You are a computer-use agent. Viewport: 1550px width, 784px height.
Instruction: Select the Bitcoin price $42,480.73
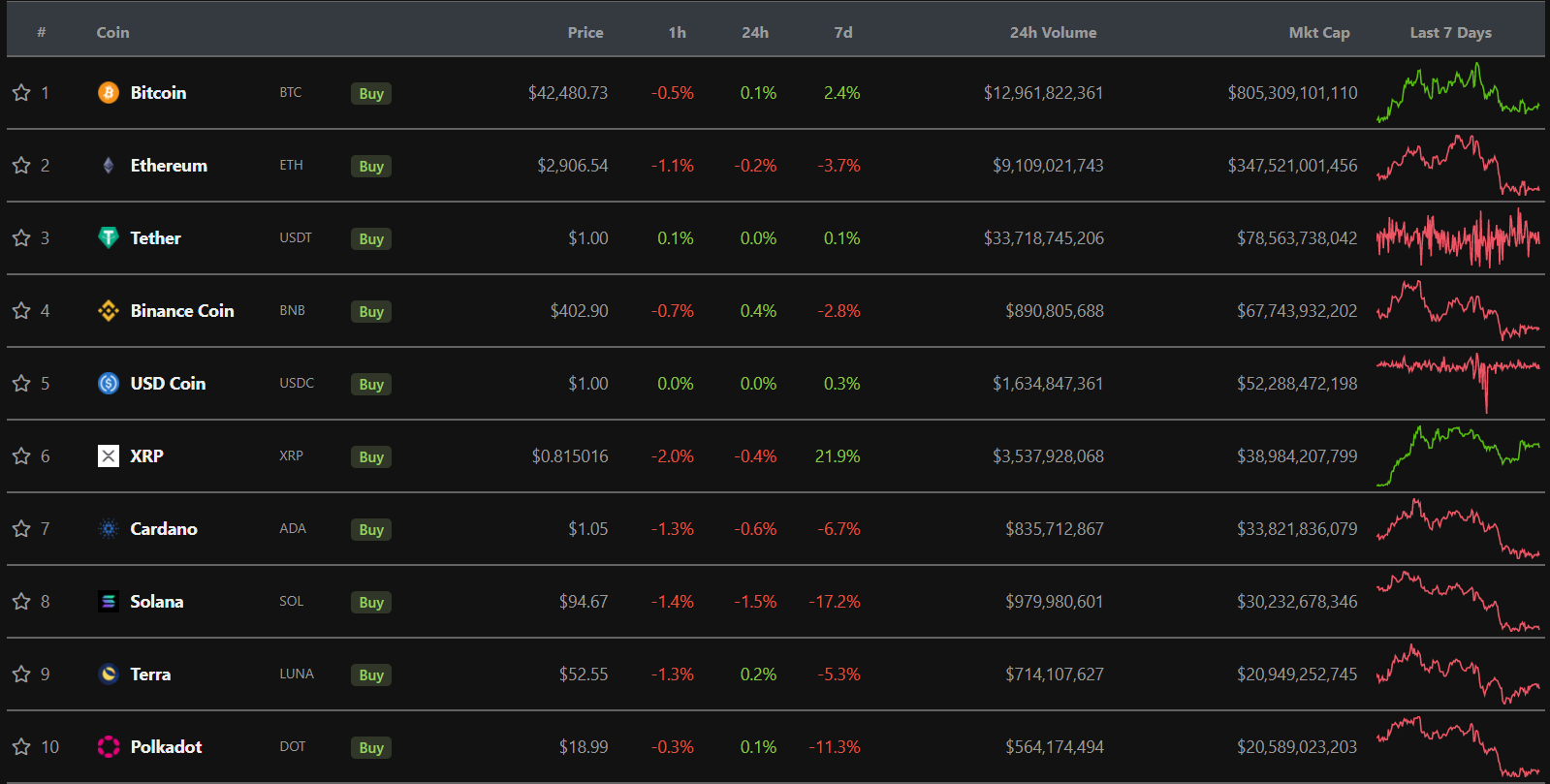[x=568, y=93]
